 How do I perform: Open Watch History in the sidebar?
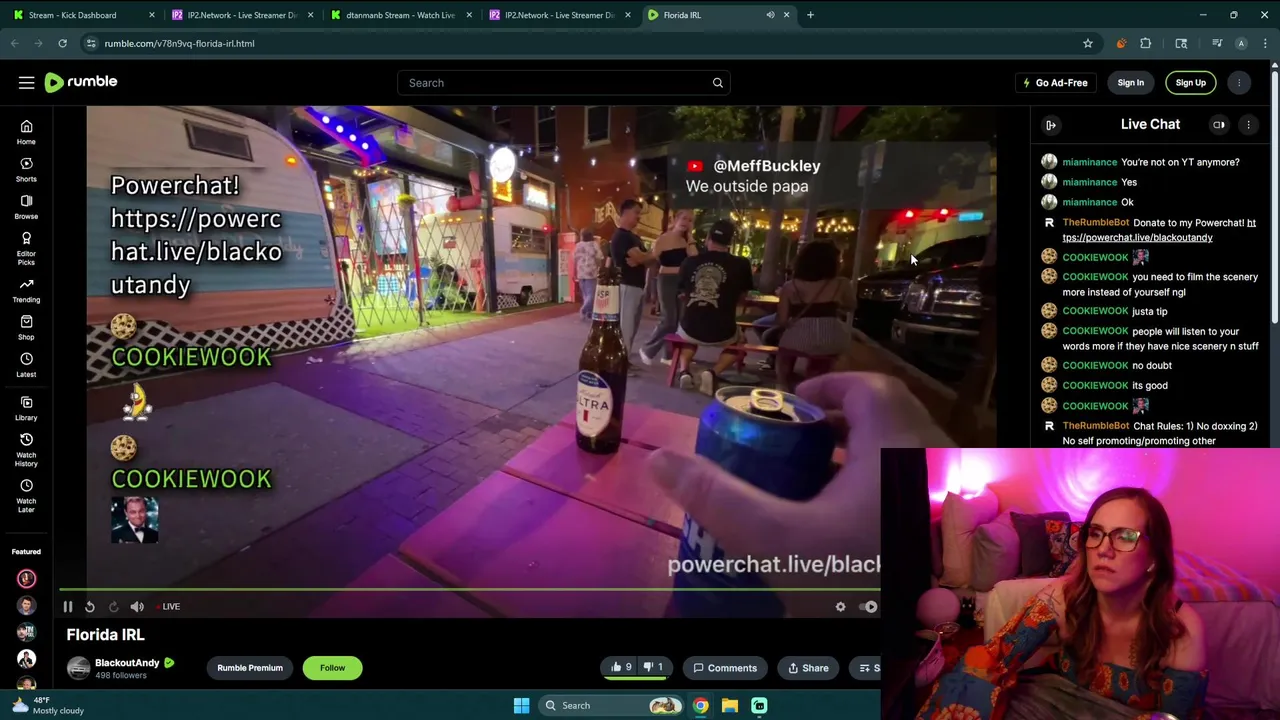pos(26,450)
